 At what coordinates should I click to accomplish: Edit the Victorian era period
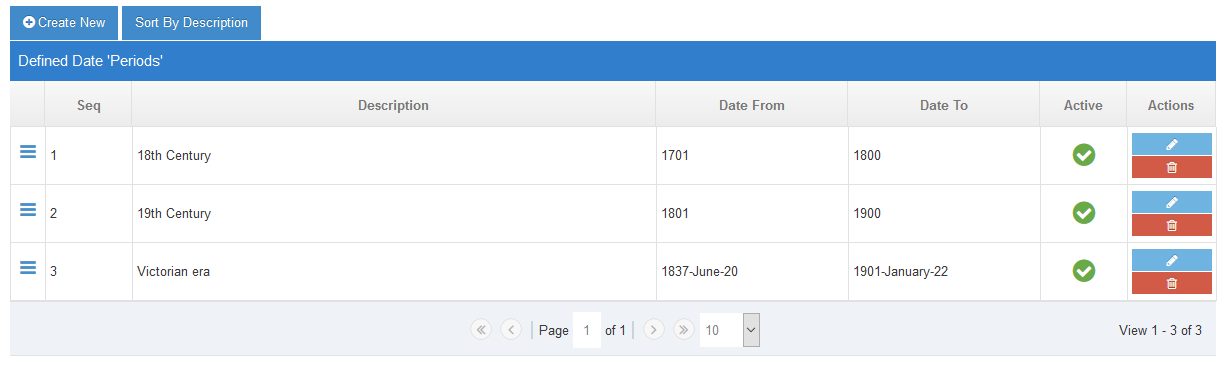tap(1171, 260)
